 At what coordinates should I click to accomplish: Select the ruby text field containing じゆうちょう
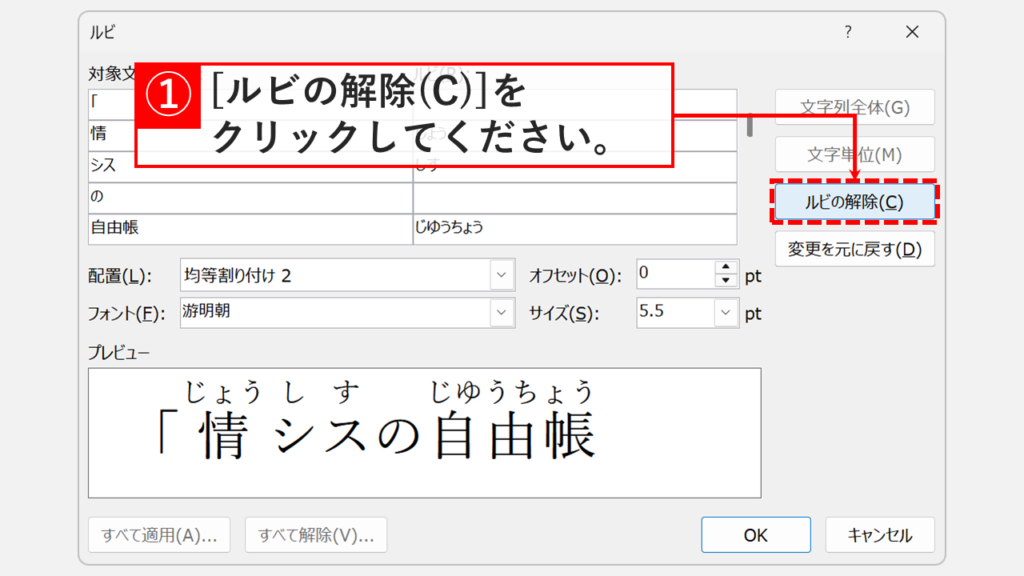[575, 227]
